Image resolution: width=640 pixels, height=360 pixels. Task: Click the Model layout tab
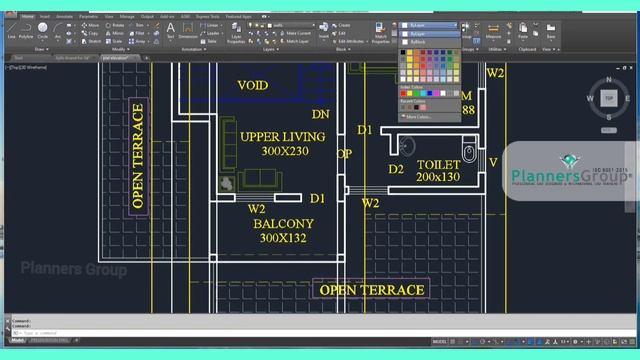tap(18, 340)
